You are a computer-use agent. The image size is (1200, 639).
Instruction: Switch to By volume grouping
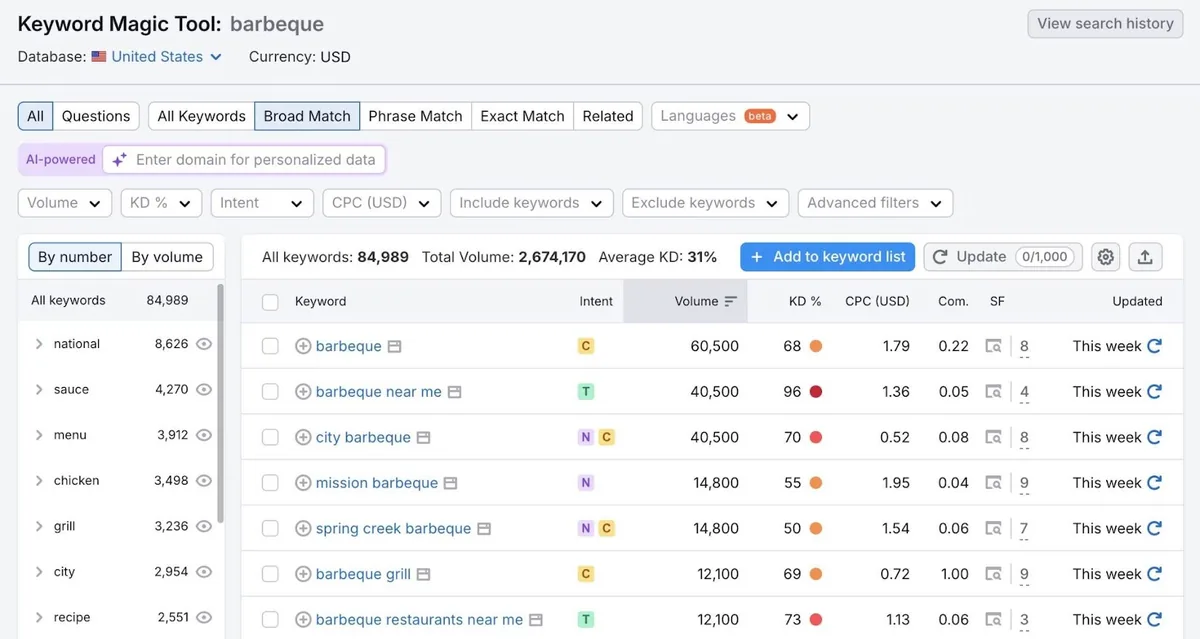click(x=167, y=257)
